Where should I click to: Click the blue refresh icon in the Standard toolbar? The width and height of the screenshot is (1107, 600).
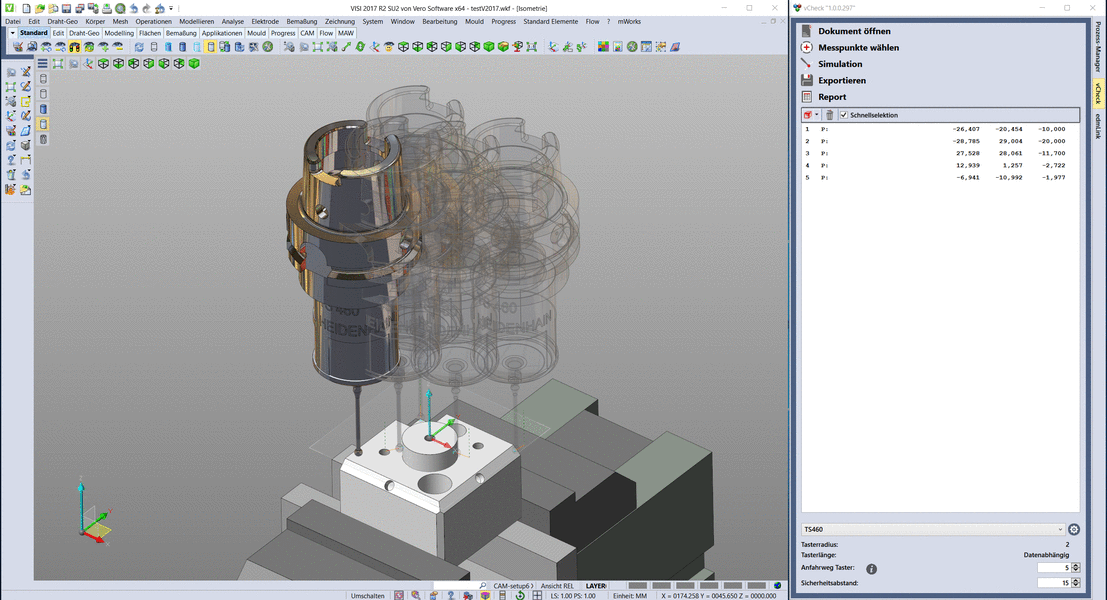[139, 47]
